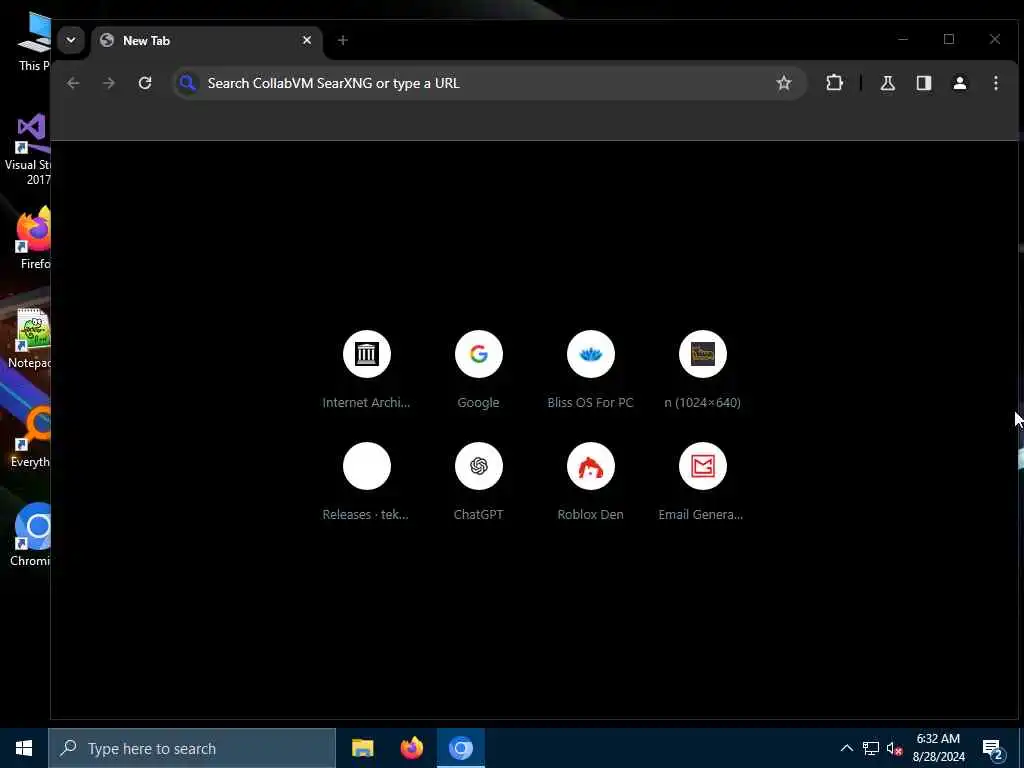The image size is (1024, 768).
Task: Select the Notepad++ desktop shortcut
Action: [x=29, y=338]
